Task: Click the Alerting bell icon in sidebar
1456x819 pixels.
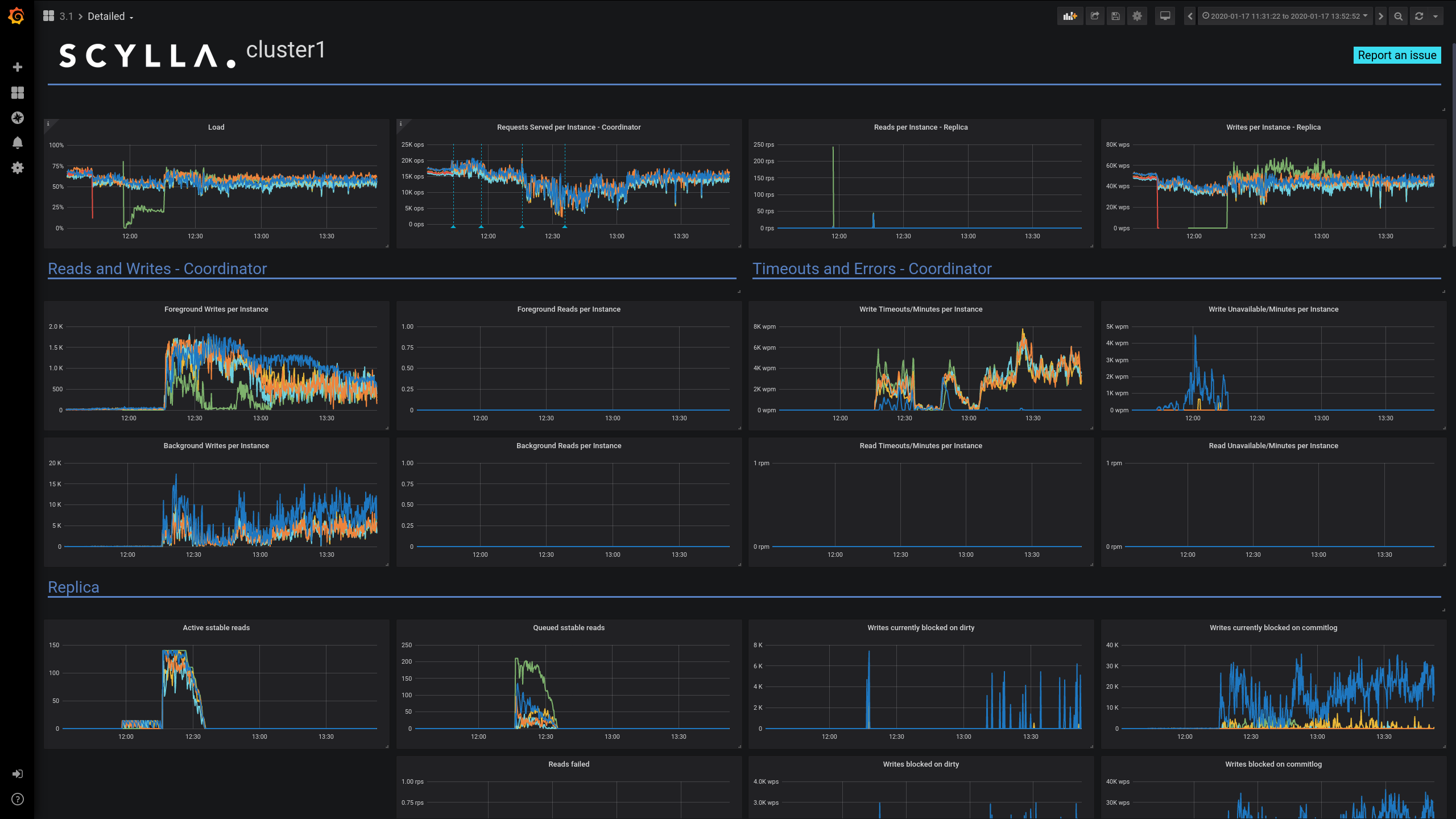Action: [x=18, y=143]
